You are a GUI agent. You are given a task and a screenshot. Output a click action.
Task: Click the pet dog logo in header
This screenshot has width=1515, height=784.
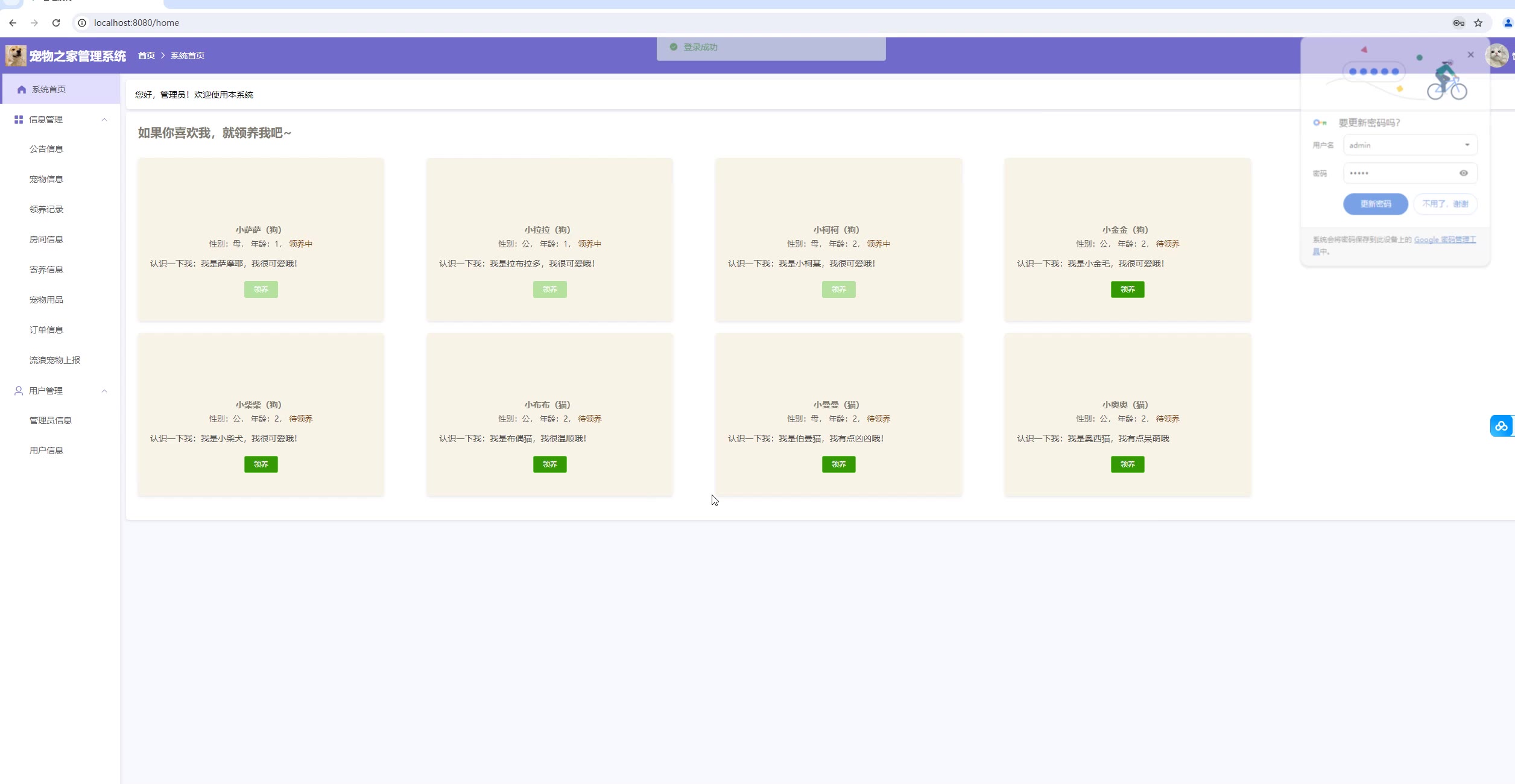point(16,55)
